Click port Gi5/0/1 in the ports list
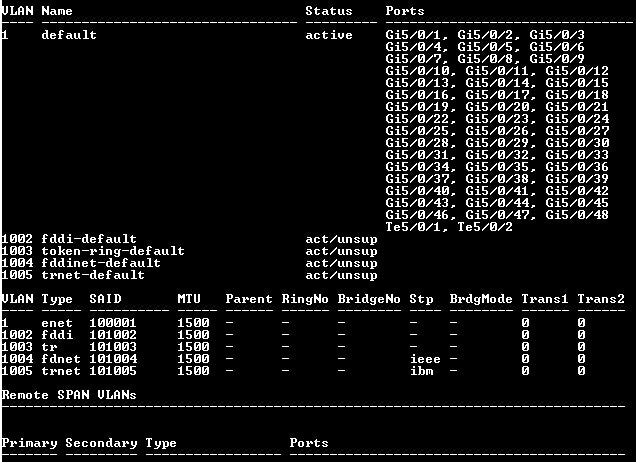 (x=413, y=35)
